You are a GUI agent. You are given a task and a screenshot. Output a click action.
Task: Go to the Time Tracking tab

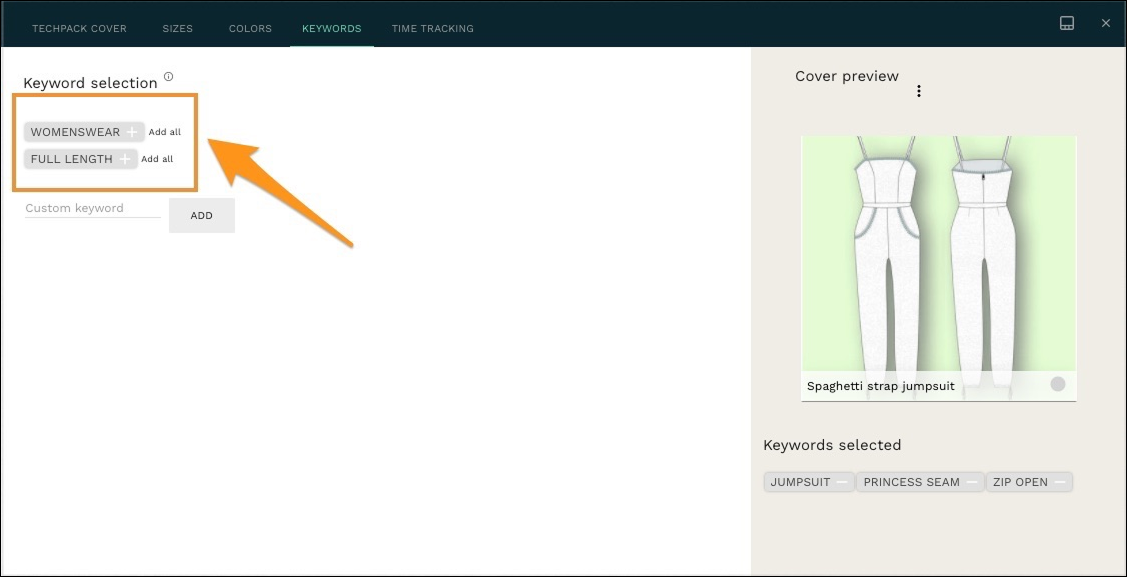433,29
